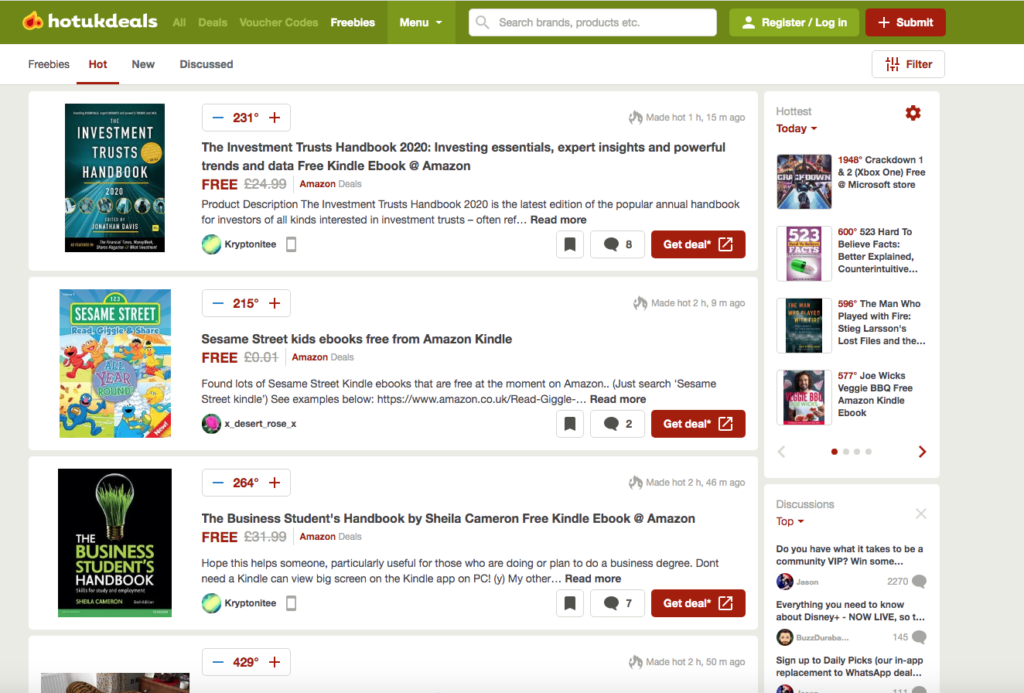Image resolution: width=1024 pixels, height=693 pixels.
Task: Switch to the Hot tab
Action: click(x=98, y=64)
